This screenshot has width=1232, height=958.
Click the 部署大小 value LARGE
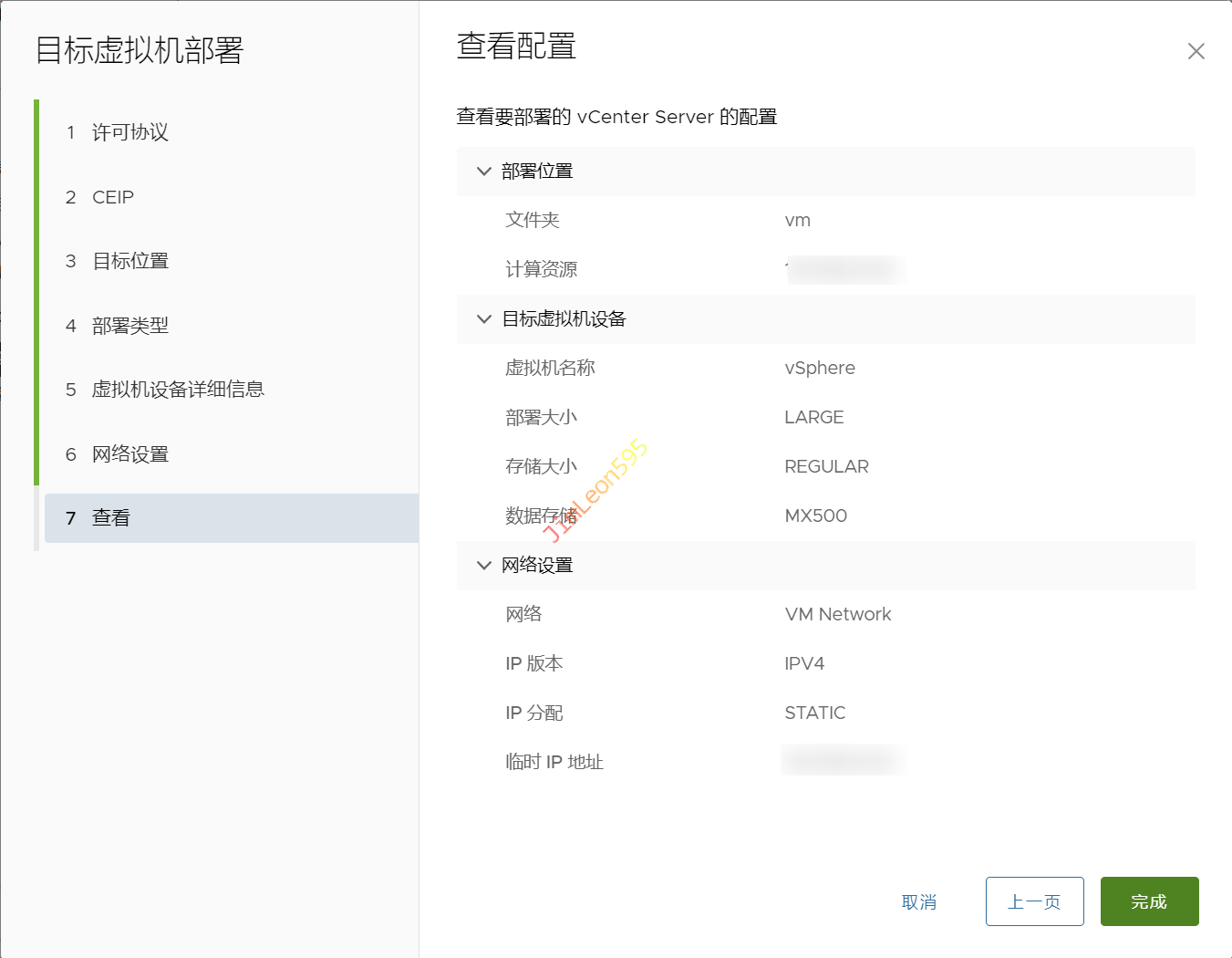click(x=813, y=417)
